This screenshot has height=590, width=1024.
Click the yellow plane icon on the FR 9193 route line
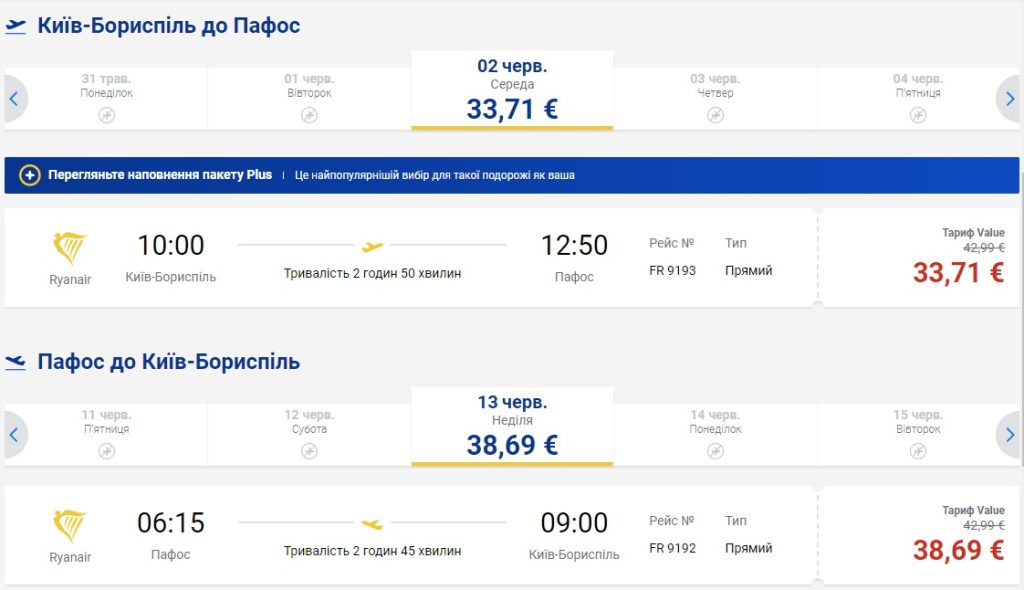pyautogui.click(x=372, y=246)
